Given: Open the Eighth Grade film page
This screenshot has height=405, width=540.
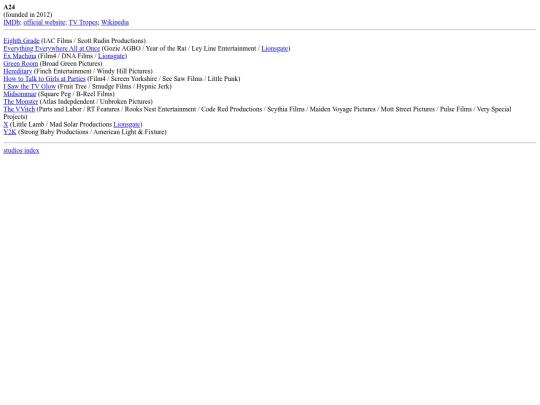Looking at the screenshot, I should click(21, 41).
